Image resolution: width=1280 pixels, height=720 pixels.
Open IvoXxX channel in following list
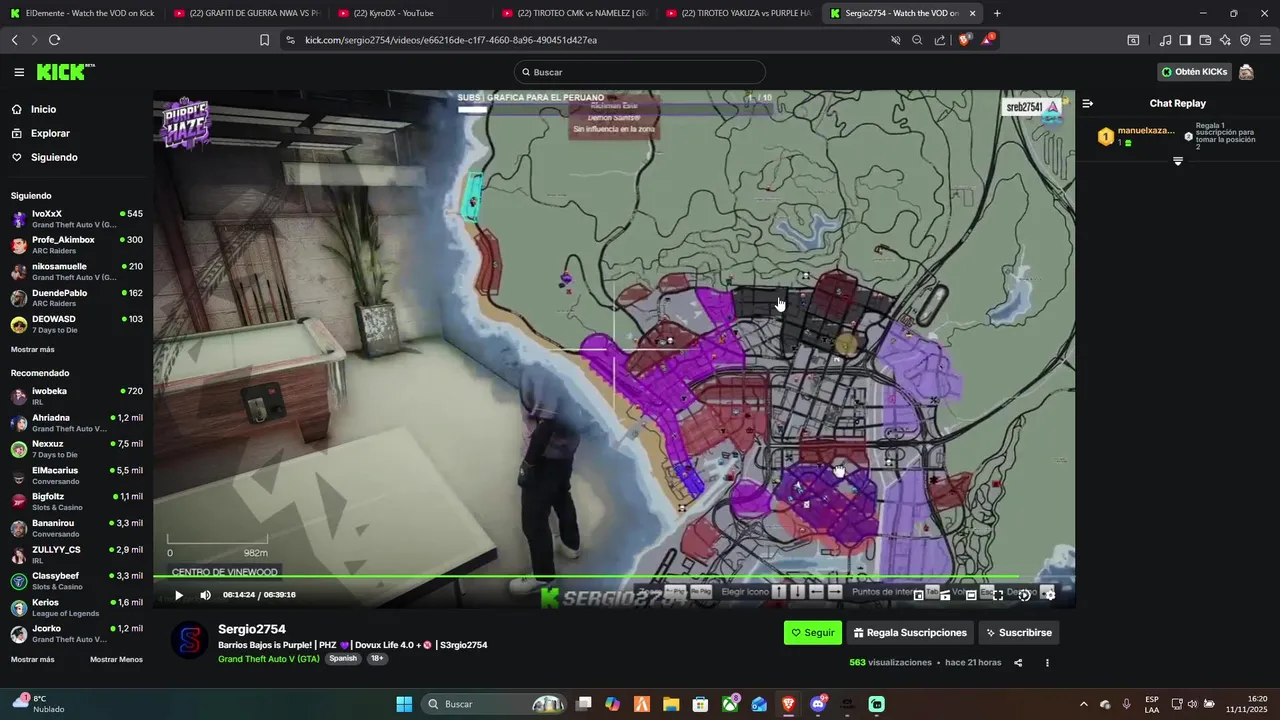[x=76, y=219]
